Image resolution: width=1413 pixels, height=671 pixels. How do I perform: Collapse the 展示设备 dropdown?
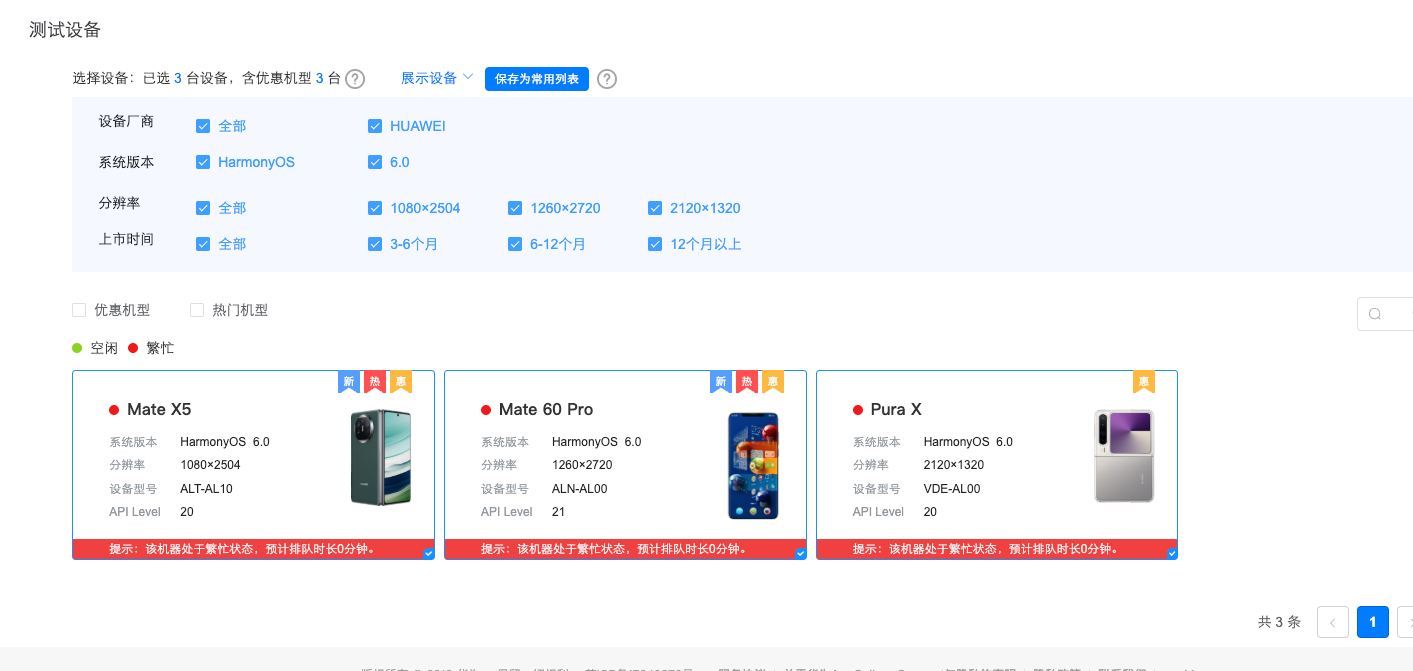[437, 78]
